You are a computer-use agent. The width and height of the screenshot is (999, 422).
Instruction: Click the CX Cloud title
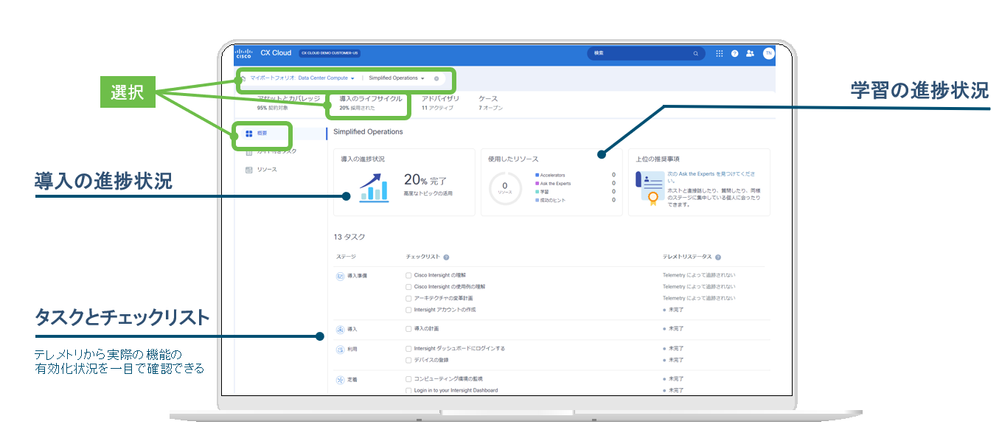point(276,54)
